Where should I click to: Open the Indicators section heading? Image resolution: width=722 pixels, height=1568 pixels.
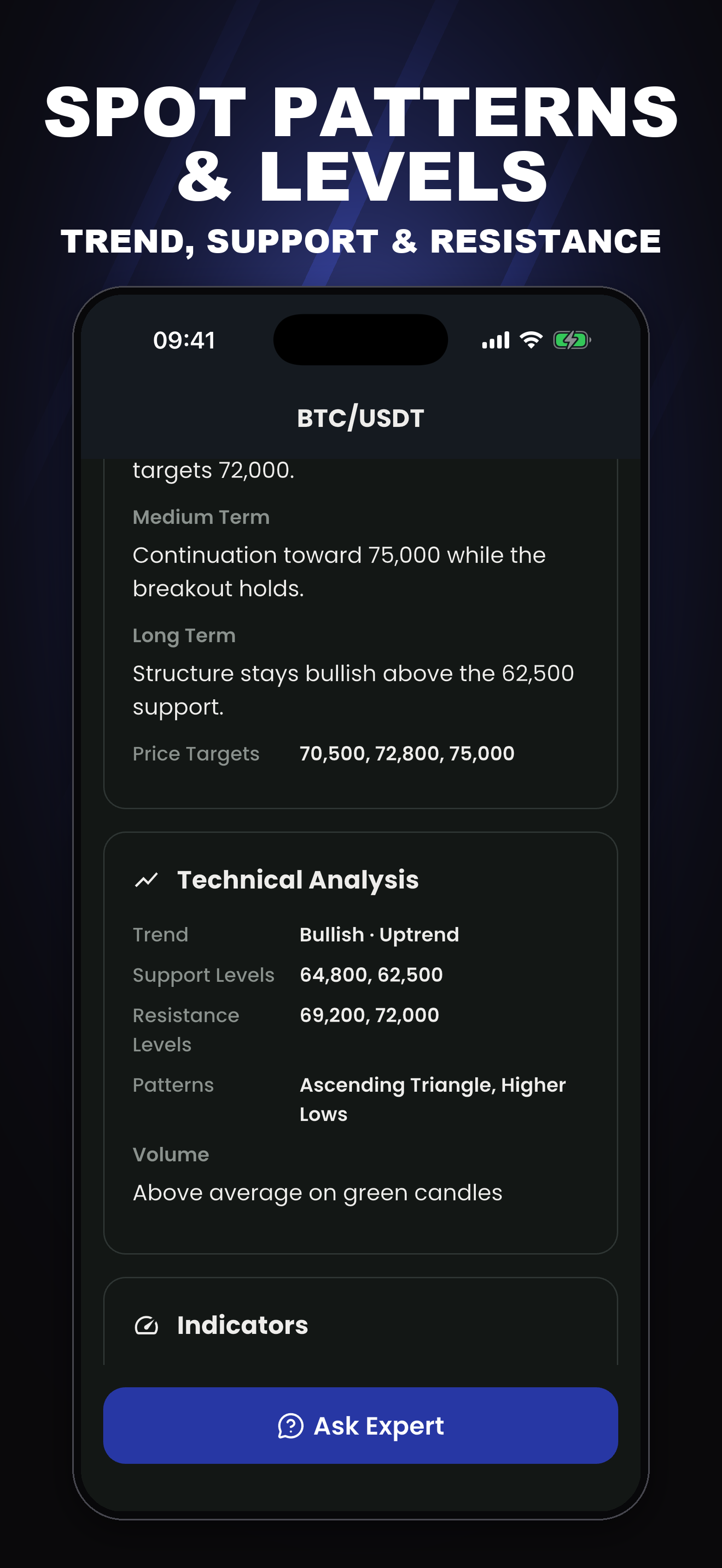pos(242,1325)
